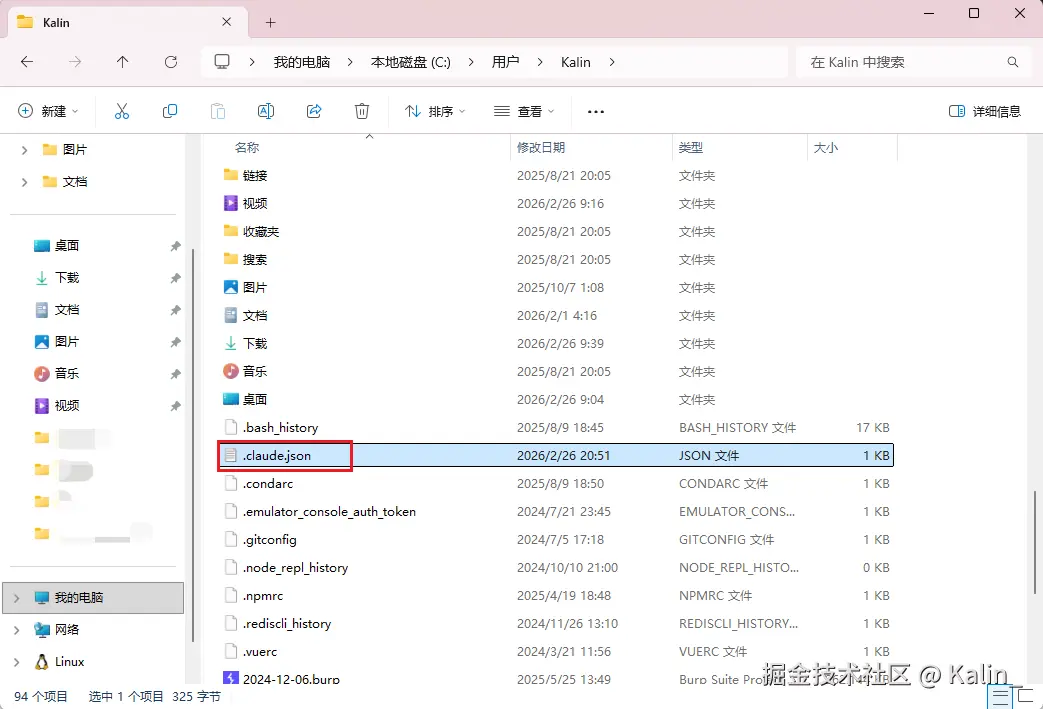Screen dimensions: 1043x709
Task: Expand the Linux tree node
Action: [17, 662]
